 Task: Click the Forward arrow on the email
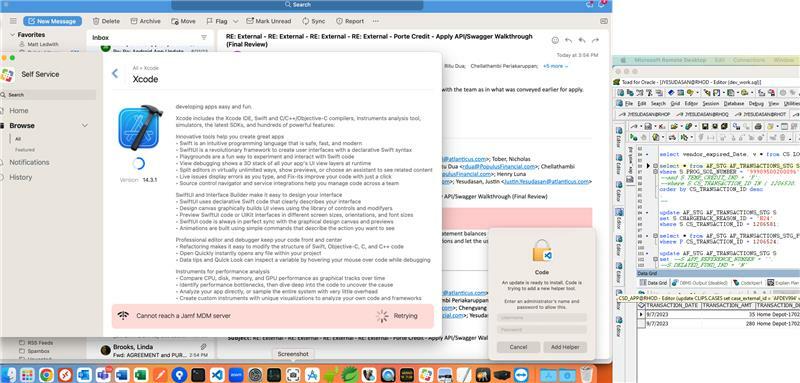pyautogui.click(x=595, y=40)
